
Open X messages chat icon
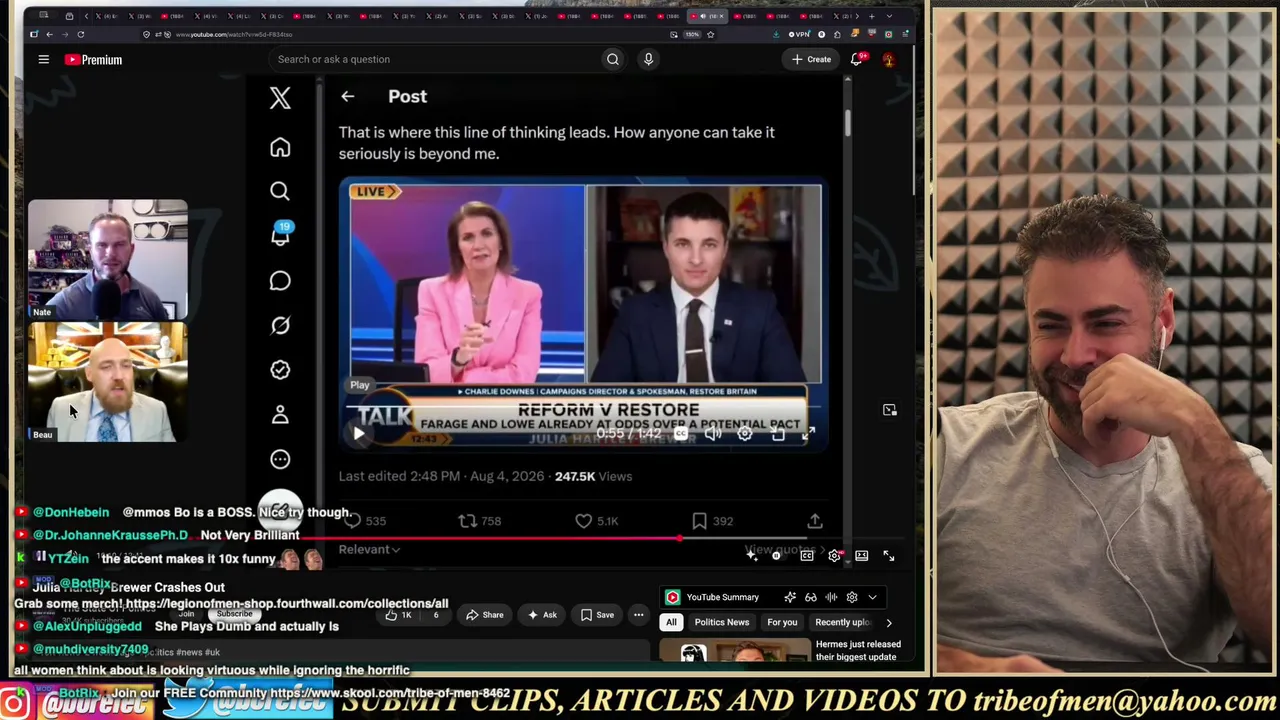tap(280, 281)
